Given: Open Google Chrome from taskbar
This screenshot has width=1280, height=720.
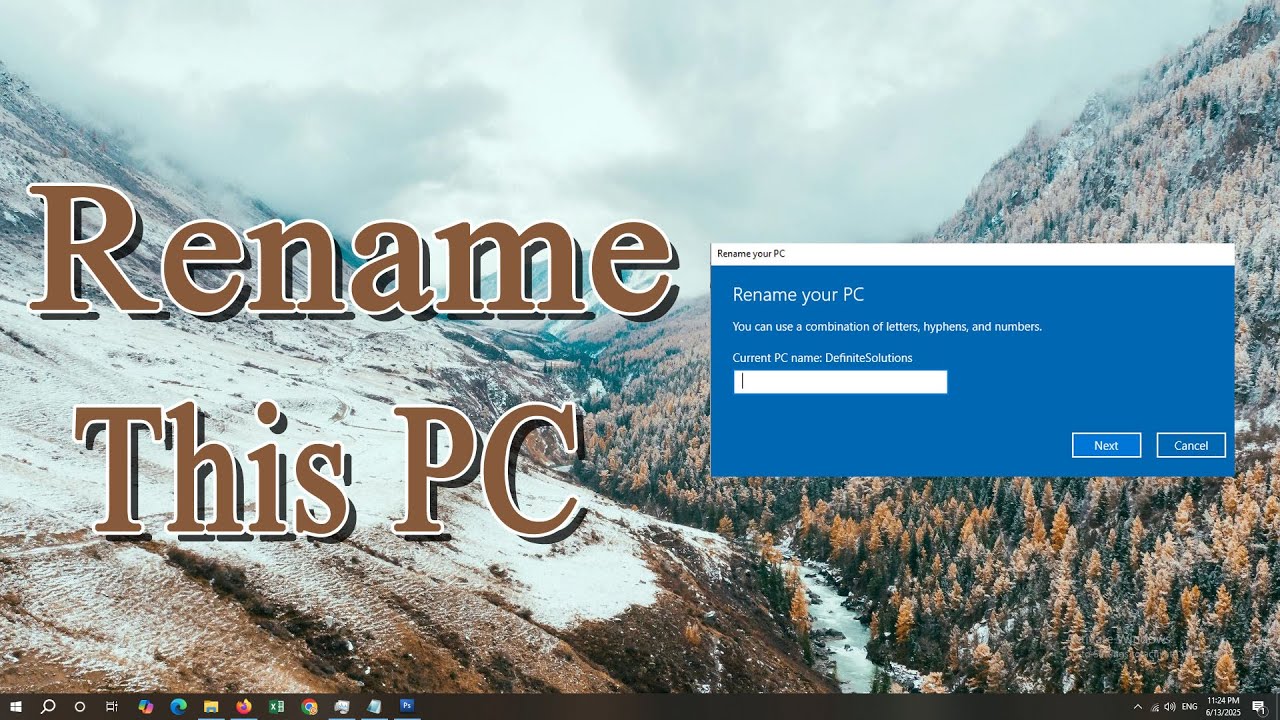Looking at the screenshot, I should coord(309,706).
